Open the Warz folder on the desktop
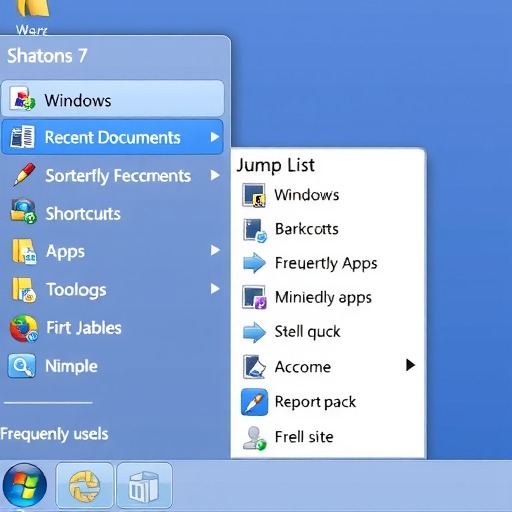Viewport: 512px width, 512px height. (x=32, y=17)
